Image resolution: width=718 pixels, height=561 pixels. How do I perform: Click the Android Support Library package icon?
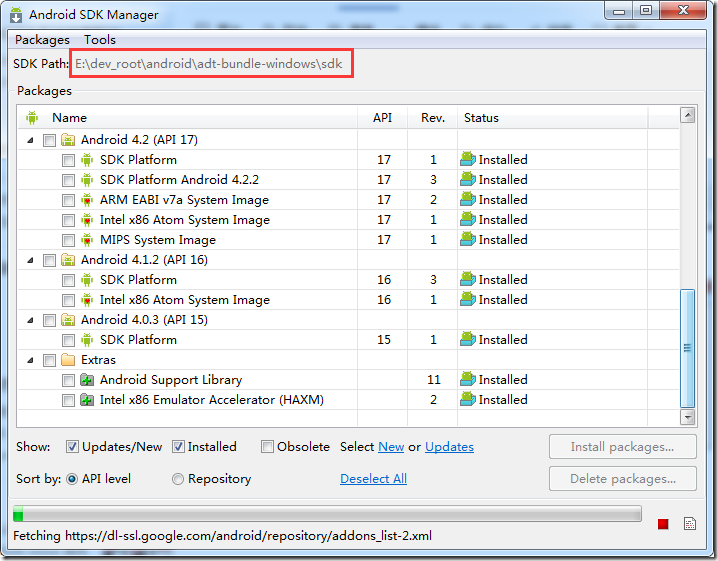click(x=87, y=380)
